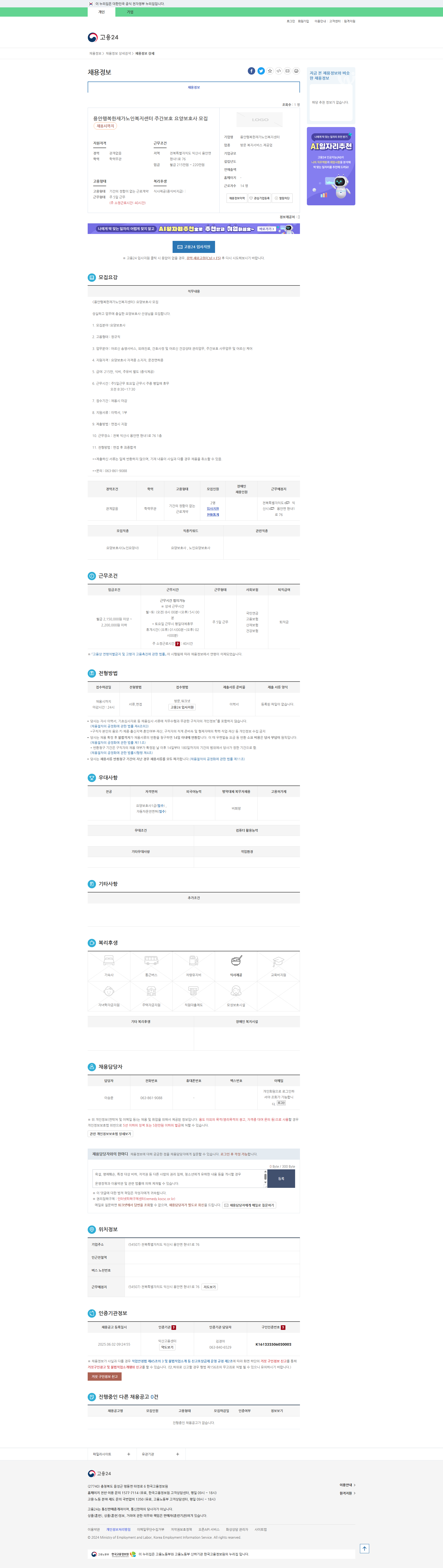Click the 근무조건 section icon
The height and width of the screenshot is (1568, 443).
(92, 575)
